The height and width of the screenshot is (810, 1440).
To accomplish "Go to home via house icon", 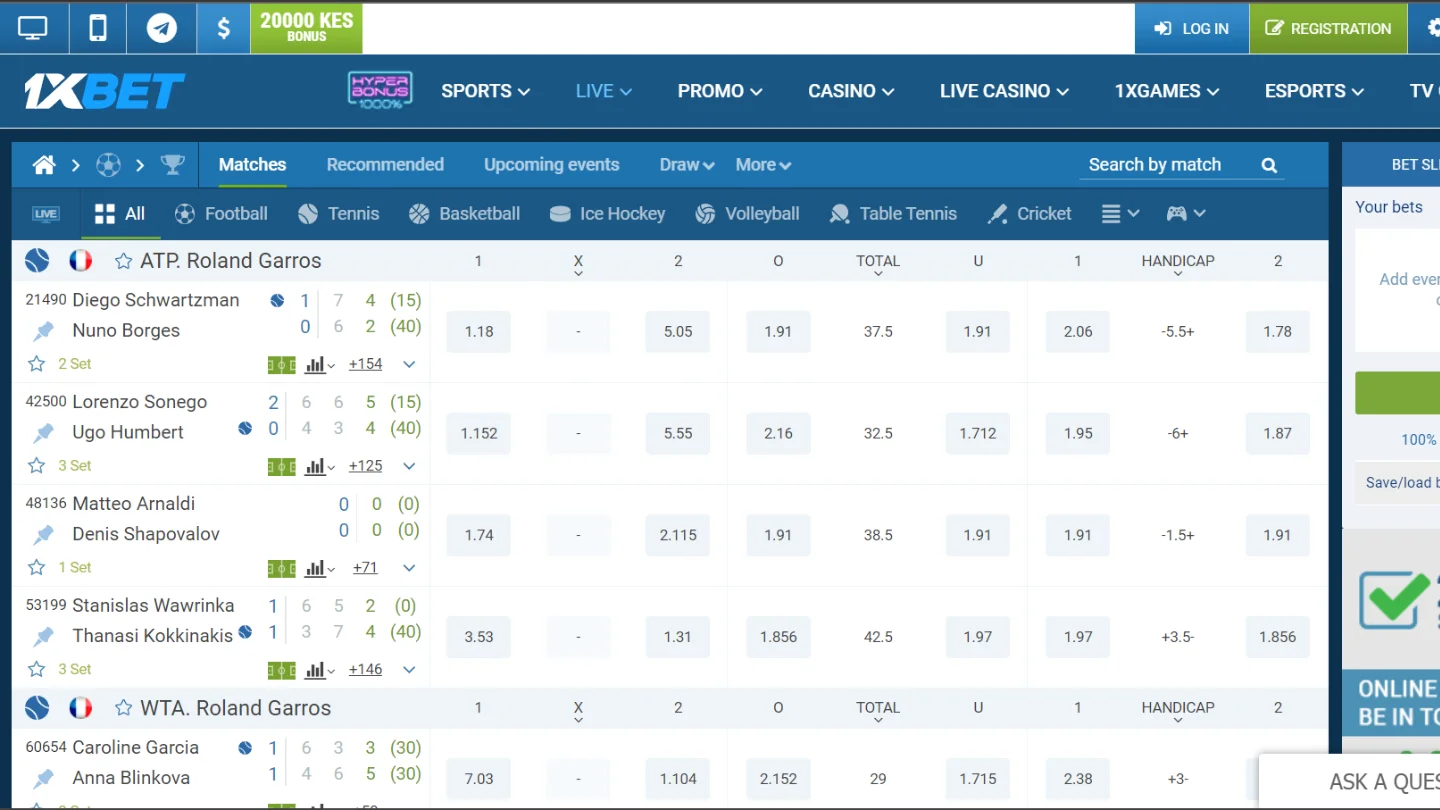I will [44, 165].
